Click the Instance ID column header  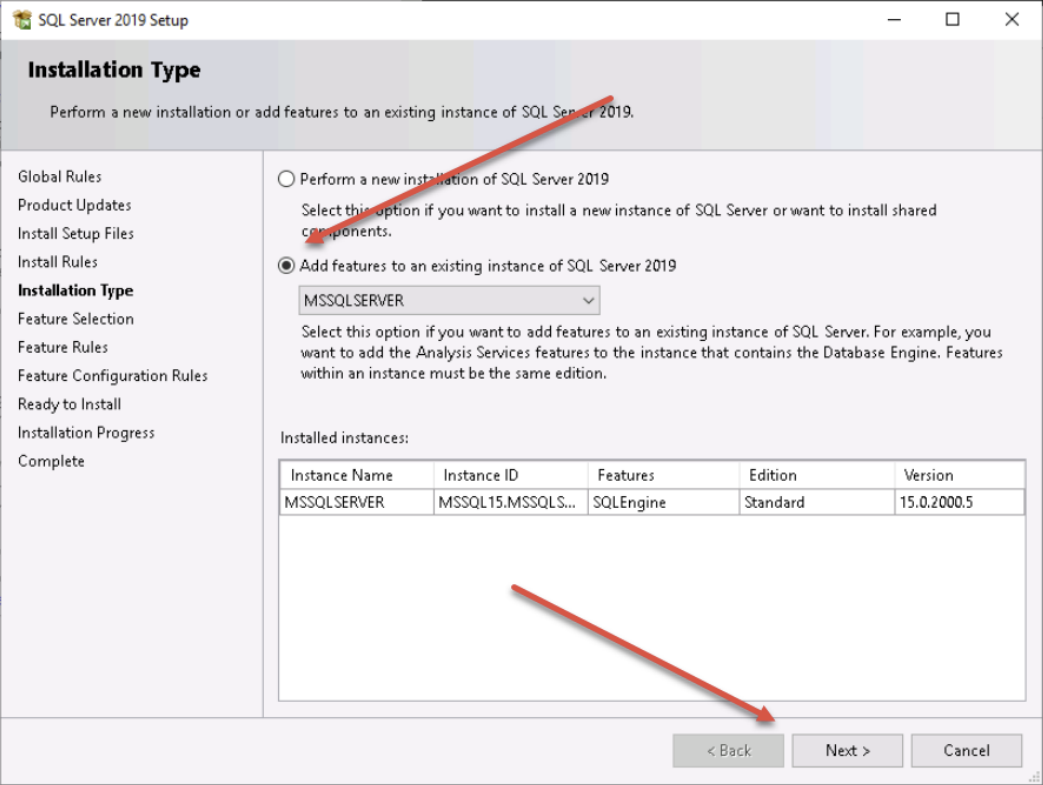pyautogui.click(x=511, y=475)
